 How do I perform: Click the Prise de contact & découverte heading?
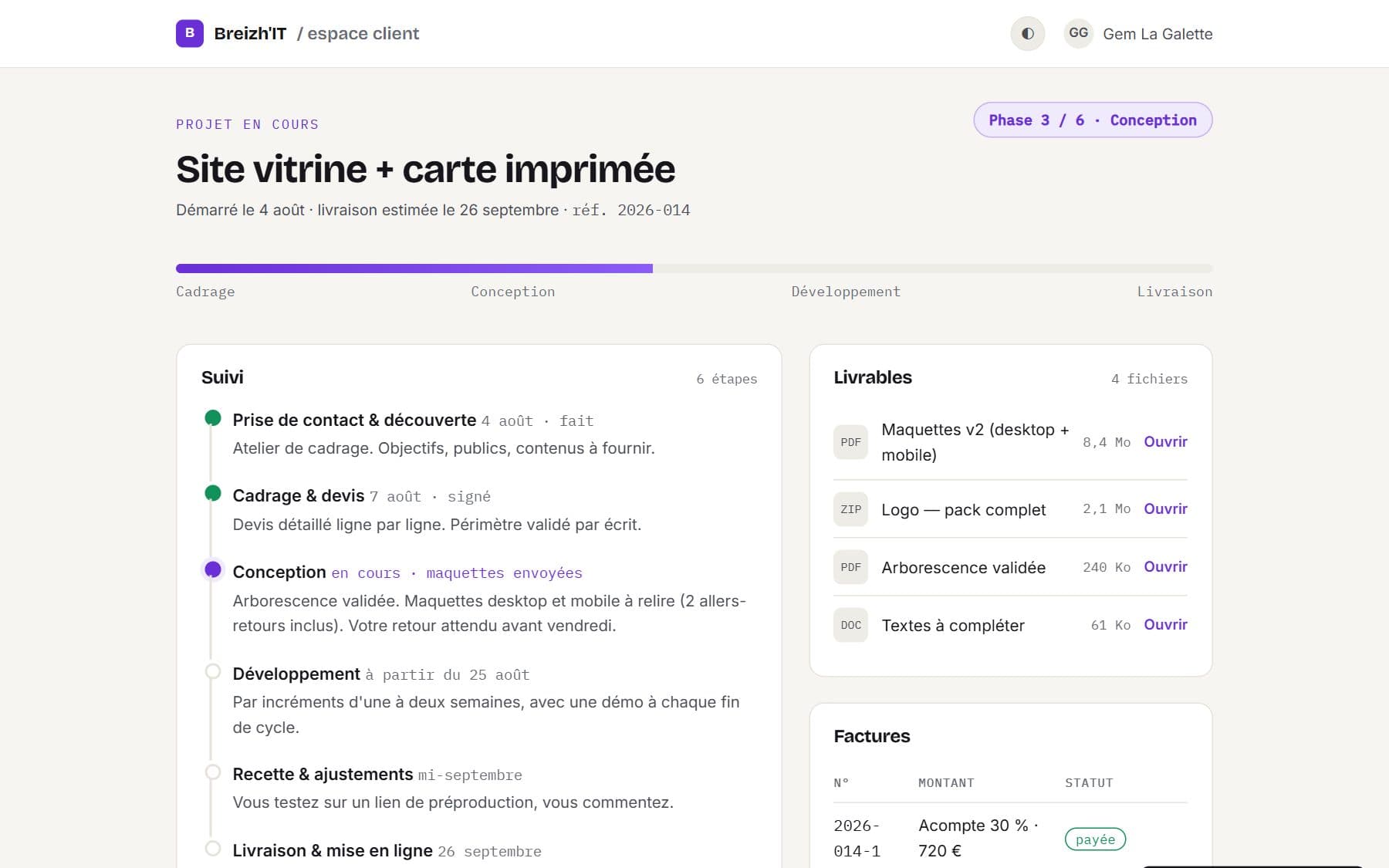pyautogui.click(x=354, y=420)
